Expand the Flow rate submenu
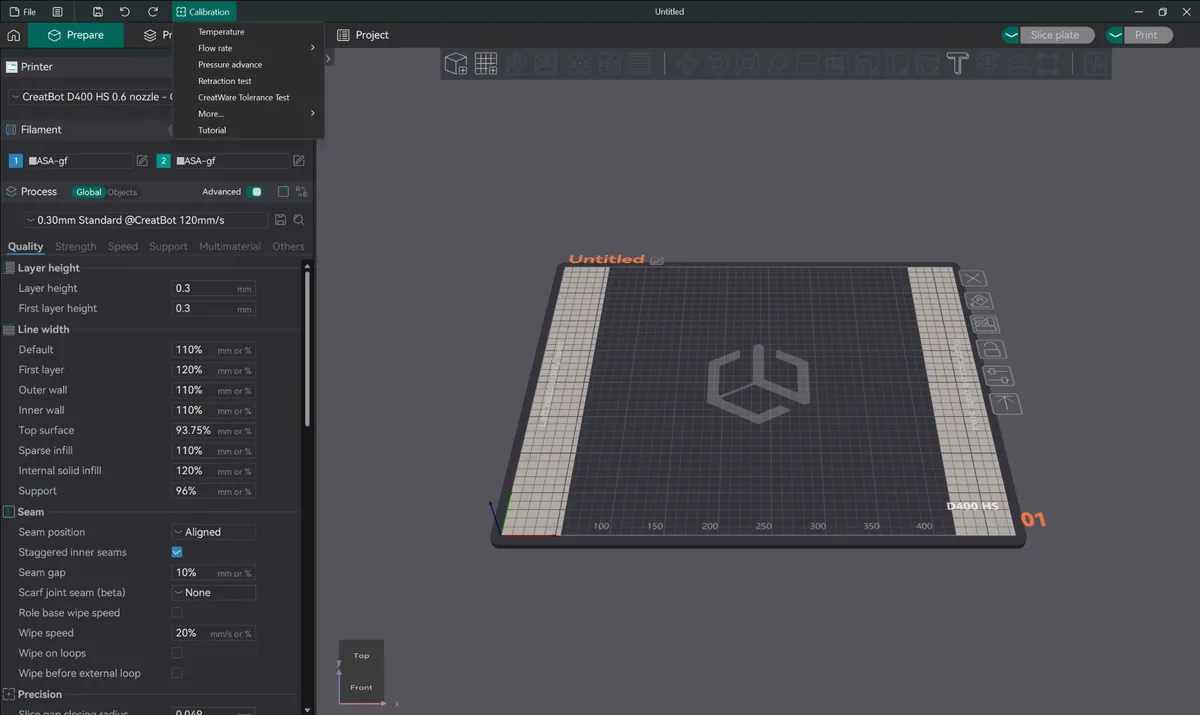The height and width of the screenshot is (715, 1200). [249, 48]
